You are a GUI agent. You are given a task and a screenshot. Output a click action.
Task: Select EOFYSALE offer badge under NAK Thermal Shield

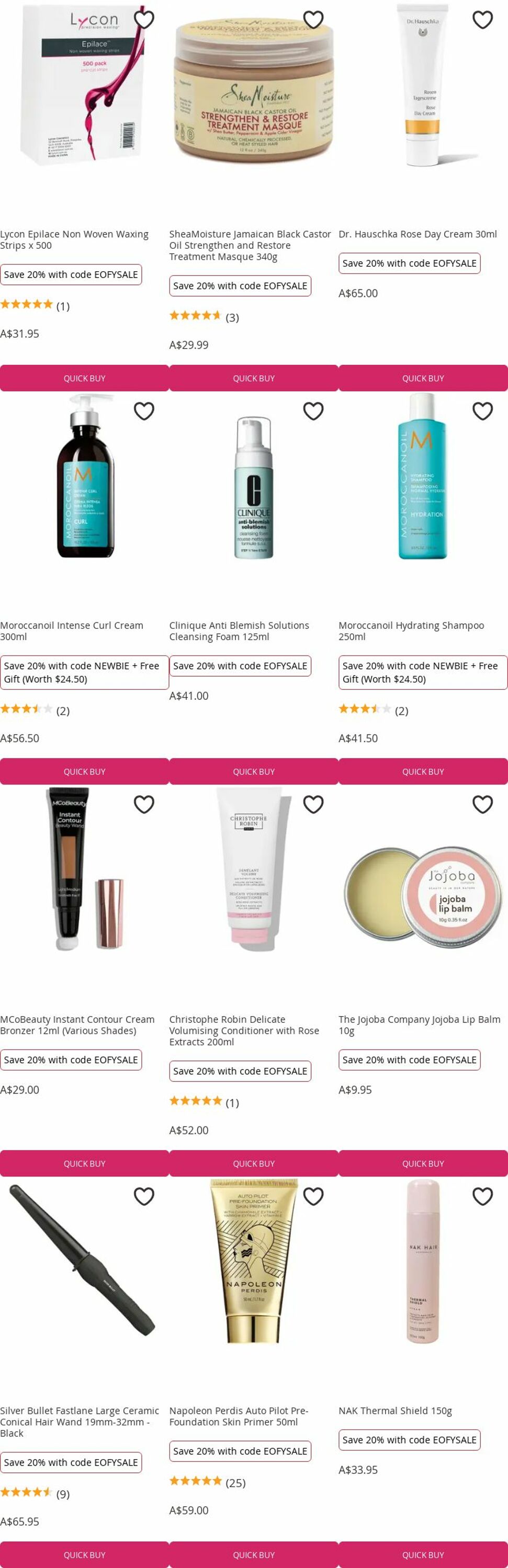pyautogui.click(x=409, y=1439)
